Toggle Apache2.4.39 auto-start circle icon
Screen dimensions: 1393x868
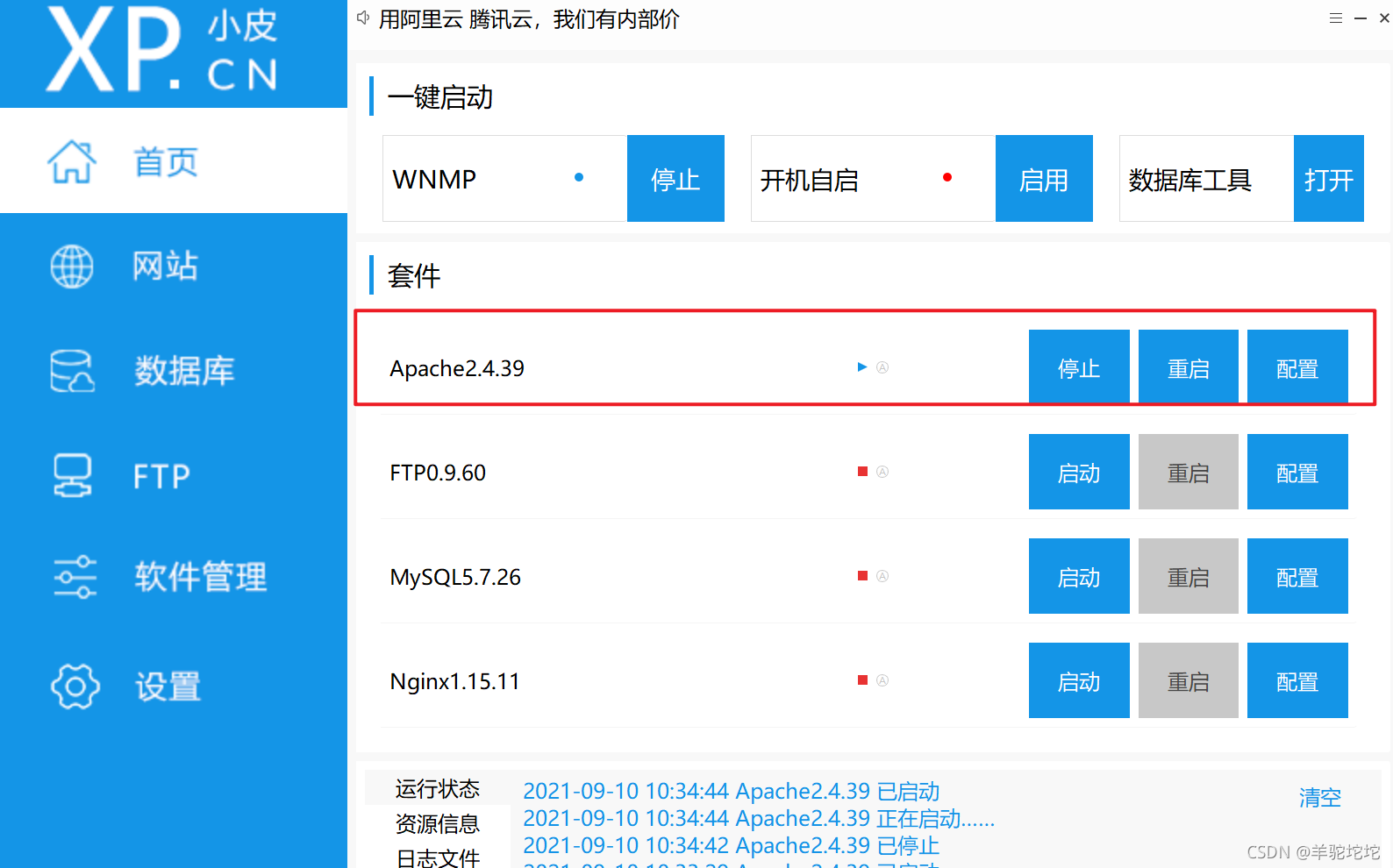click(x=882, y=367)
